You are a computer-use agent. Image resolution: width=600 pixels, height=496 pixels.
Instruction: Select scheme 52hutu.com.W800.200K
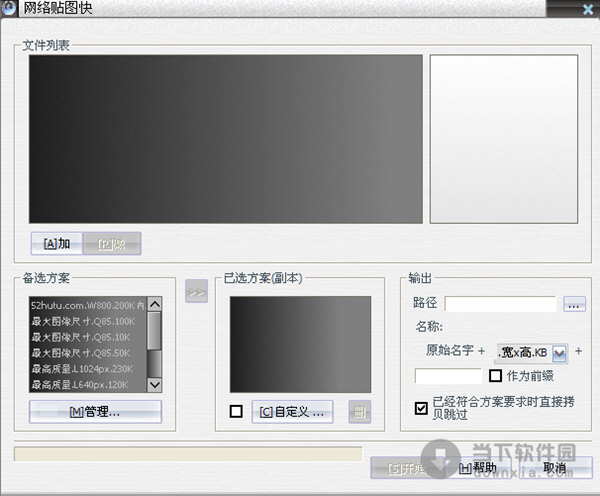(88, 305)
